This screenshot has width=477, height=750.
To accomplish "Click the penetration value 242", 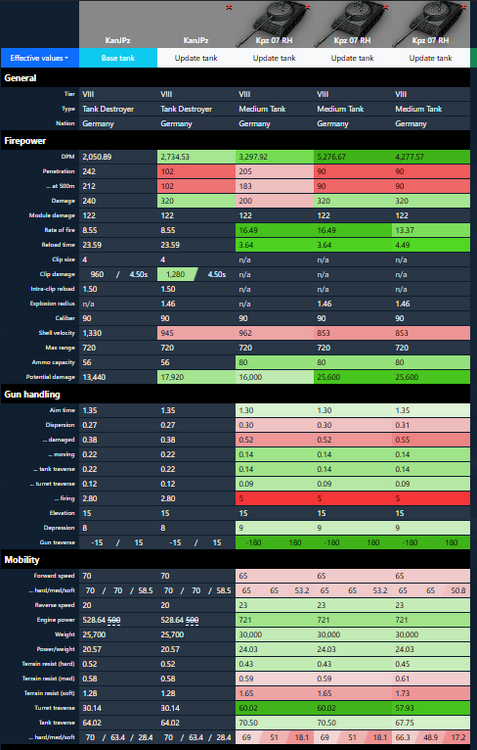I will tap(89, 171).
